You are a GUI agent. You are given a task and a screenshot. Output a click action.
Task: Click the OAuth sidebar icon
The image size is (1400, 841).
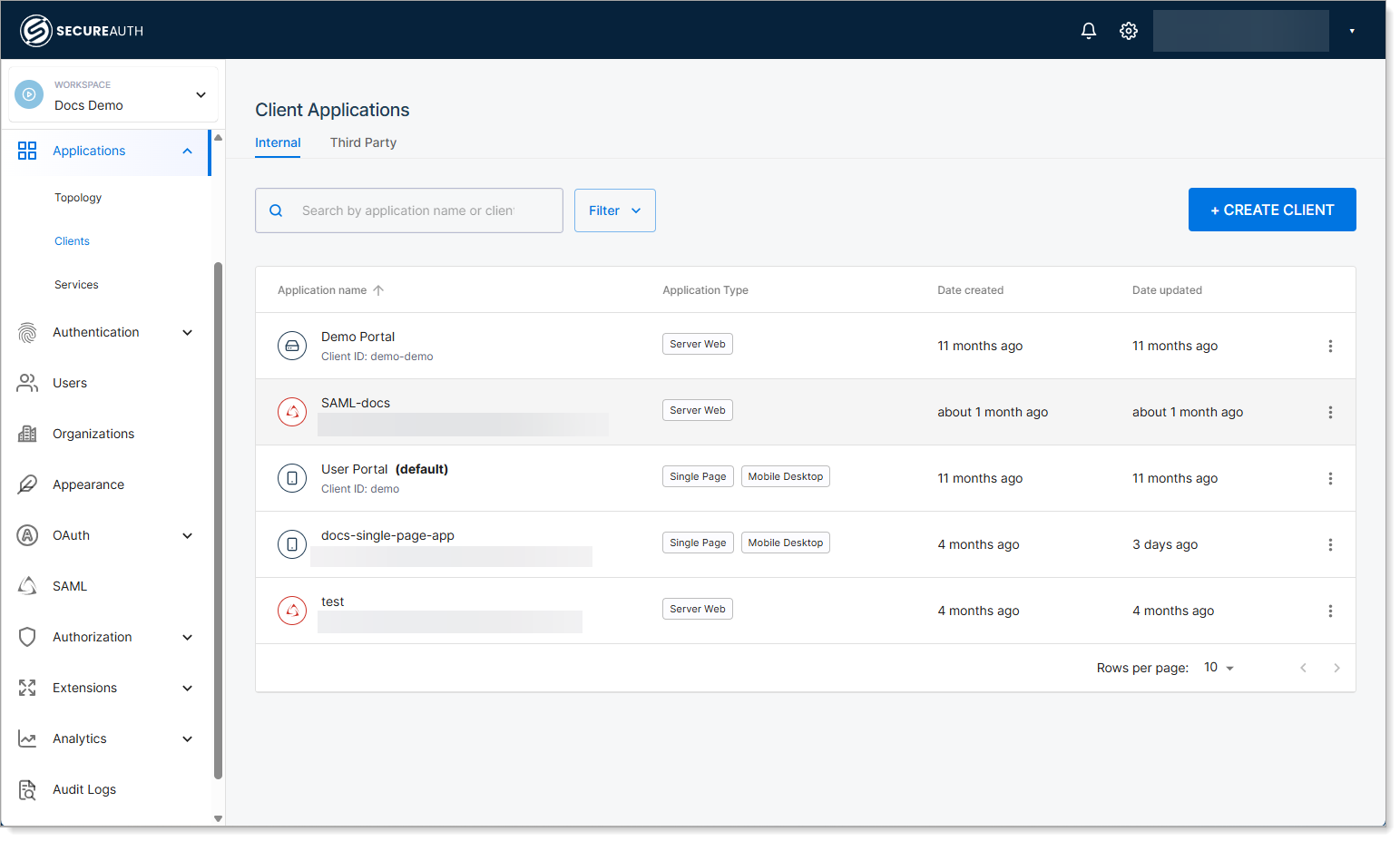click(27, 535)
